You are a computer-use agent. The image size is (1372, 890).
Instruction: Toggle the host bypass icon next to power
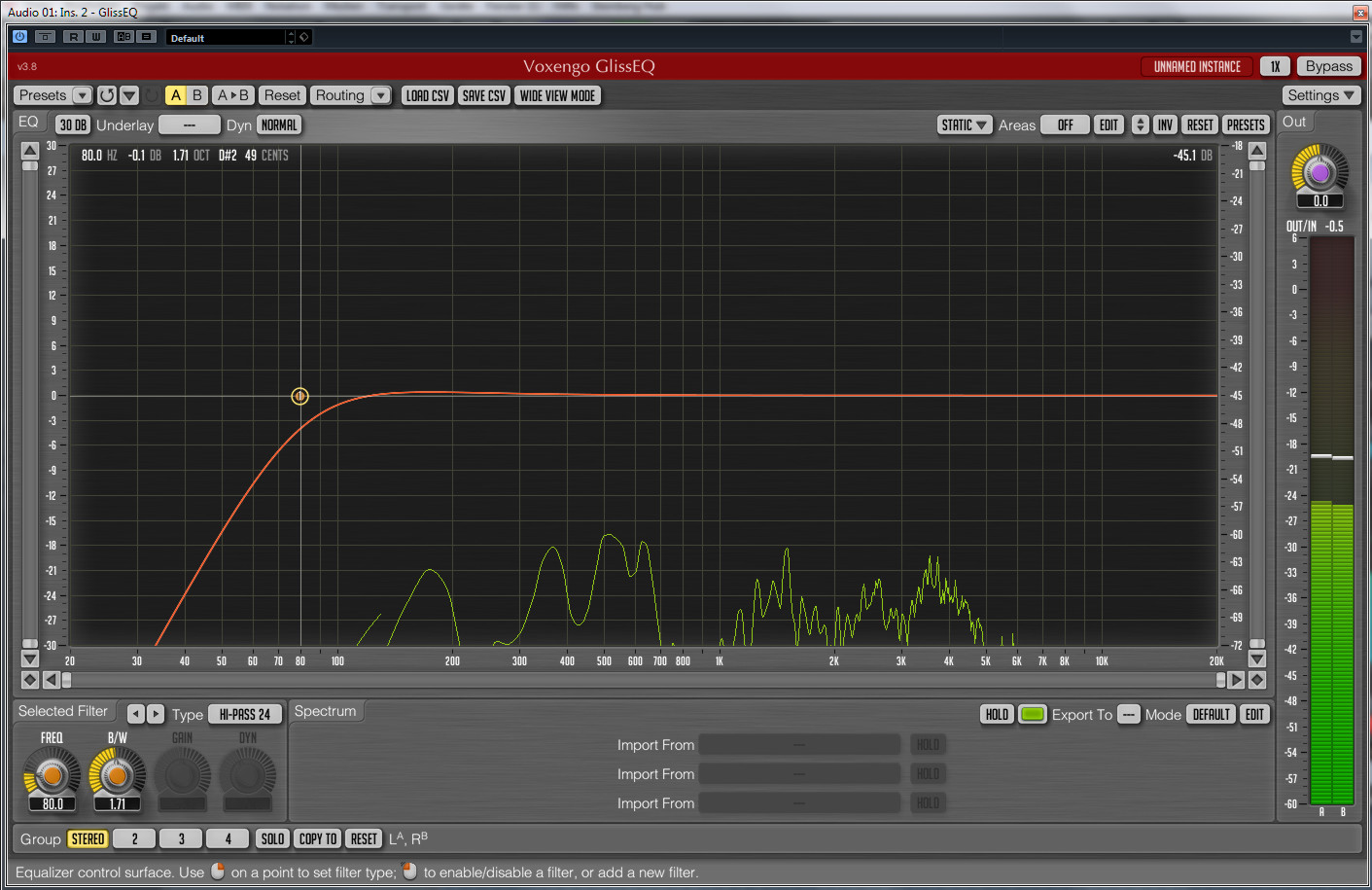pyautogui.click(x=45, y=36)
